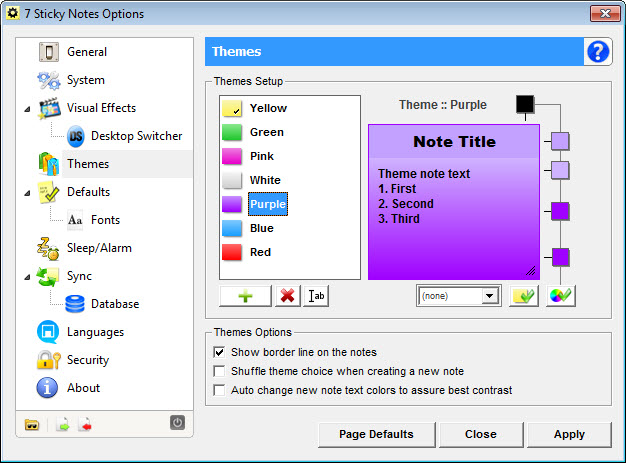Image resolution: width=626 pixels, height=463 pixels.
Task: Click the grey power icon in the sidebar footer
Action: pos(177,423)
